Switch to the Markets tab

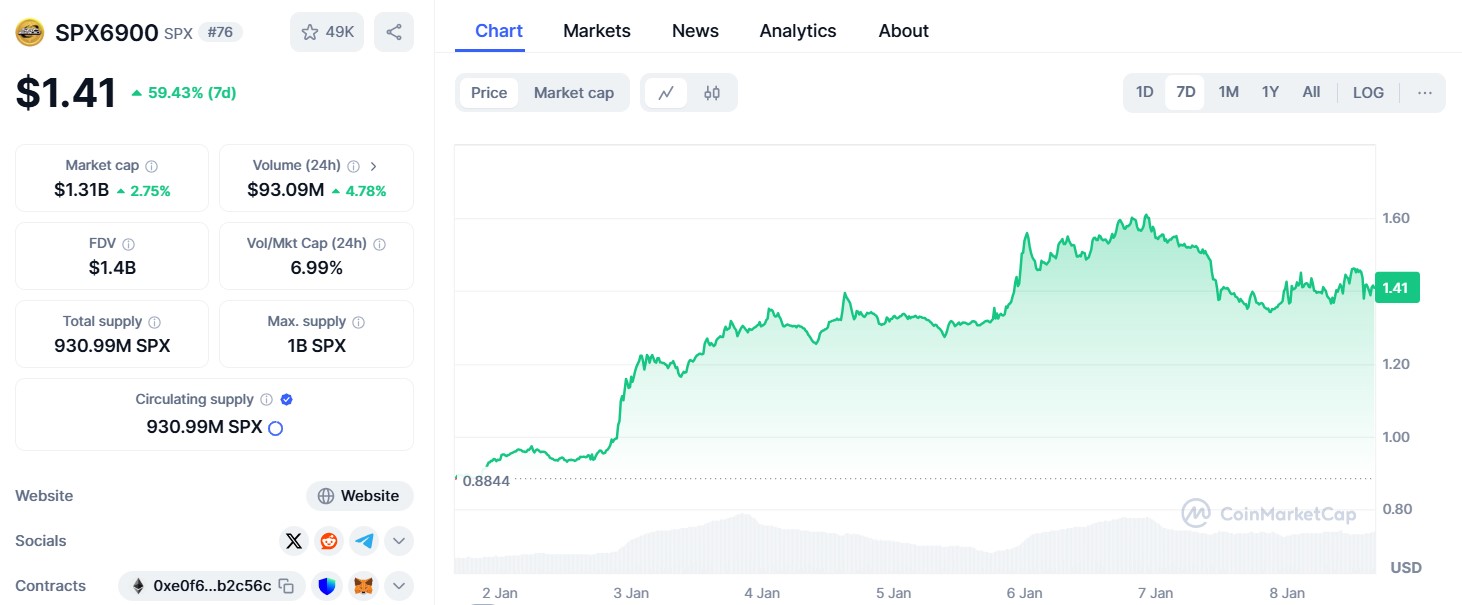tap(597, 31)
